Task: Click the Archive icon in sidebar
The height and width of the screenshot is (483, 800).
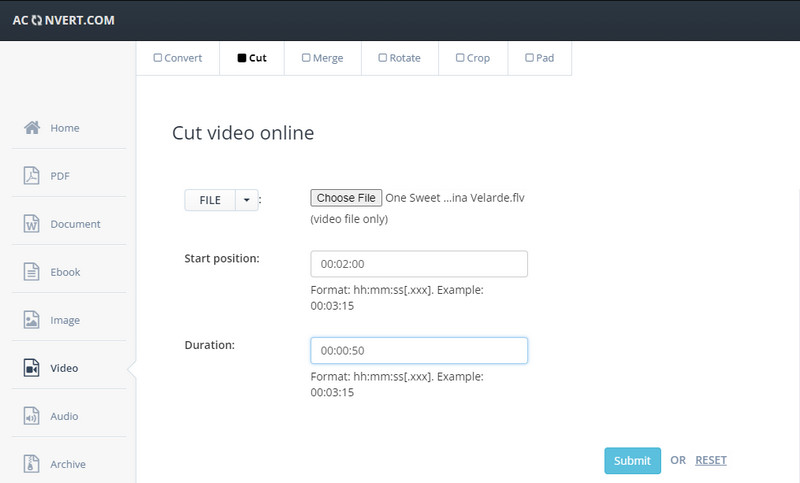Action: click(x=32, y=464)
